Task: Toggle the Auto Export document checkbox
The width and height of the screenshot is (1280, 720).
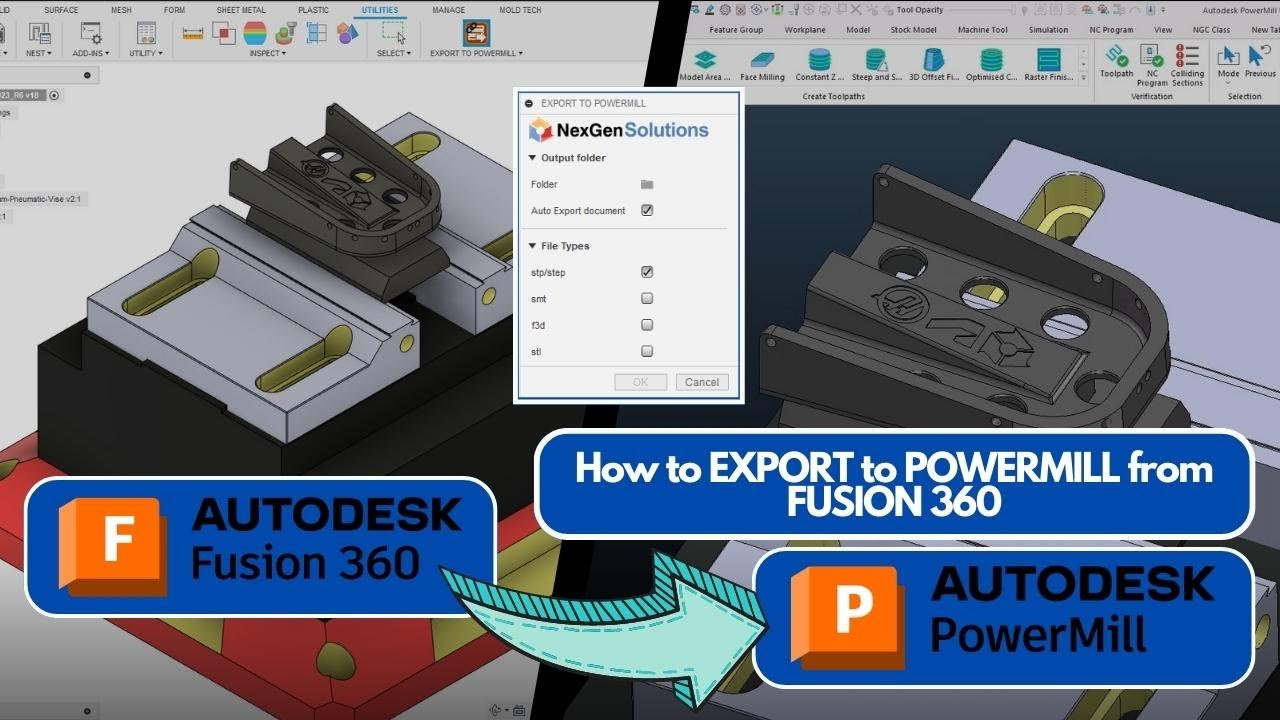Action: (647, 211)
